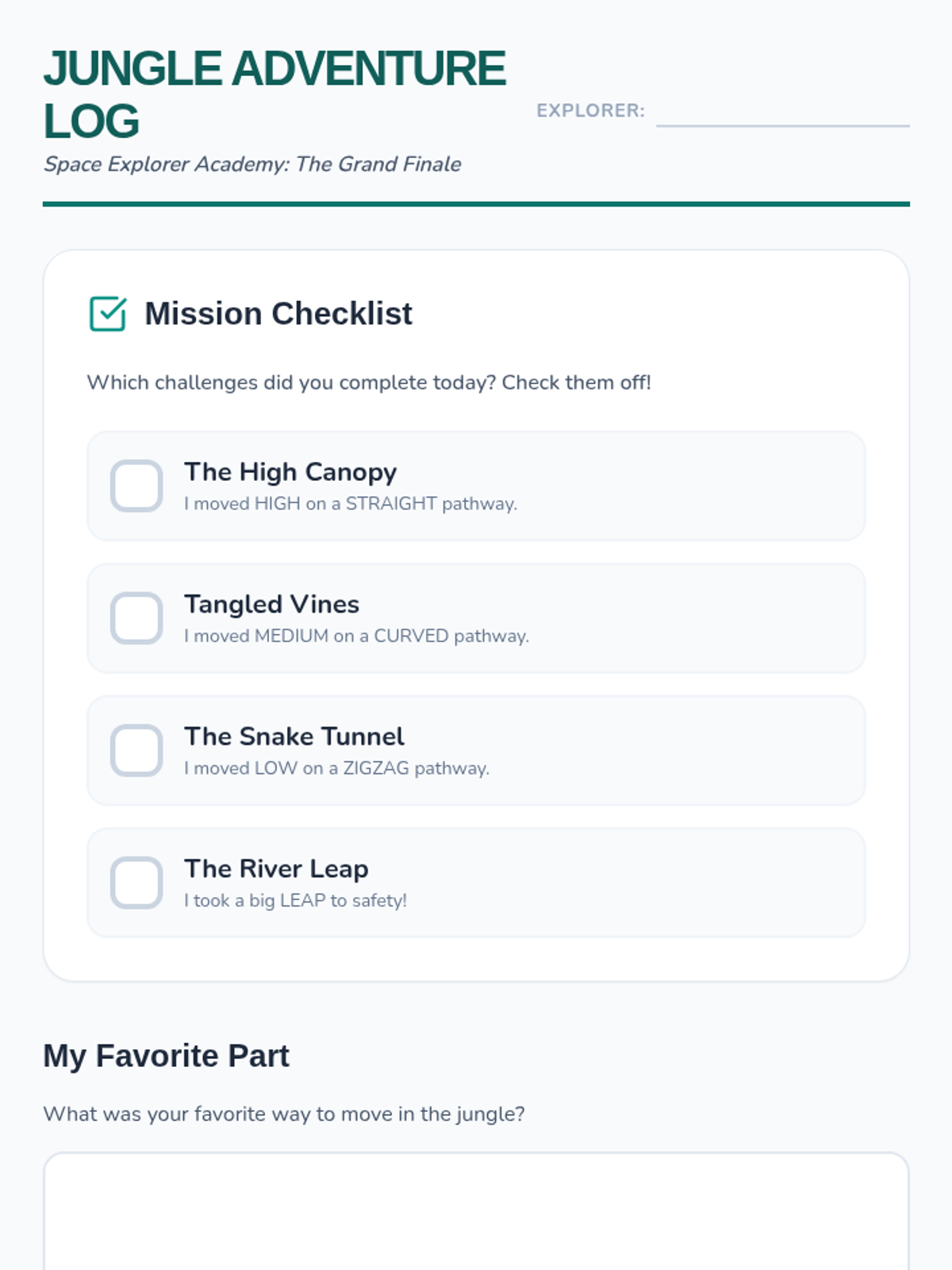Image resolution: width=952 pixels, height=1270 pixels.
Task: Select "The Snake Tunnel" challenge title
Action: pos(294,737)
